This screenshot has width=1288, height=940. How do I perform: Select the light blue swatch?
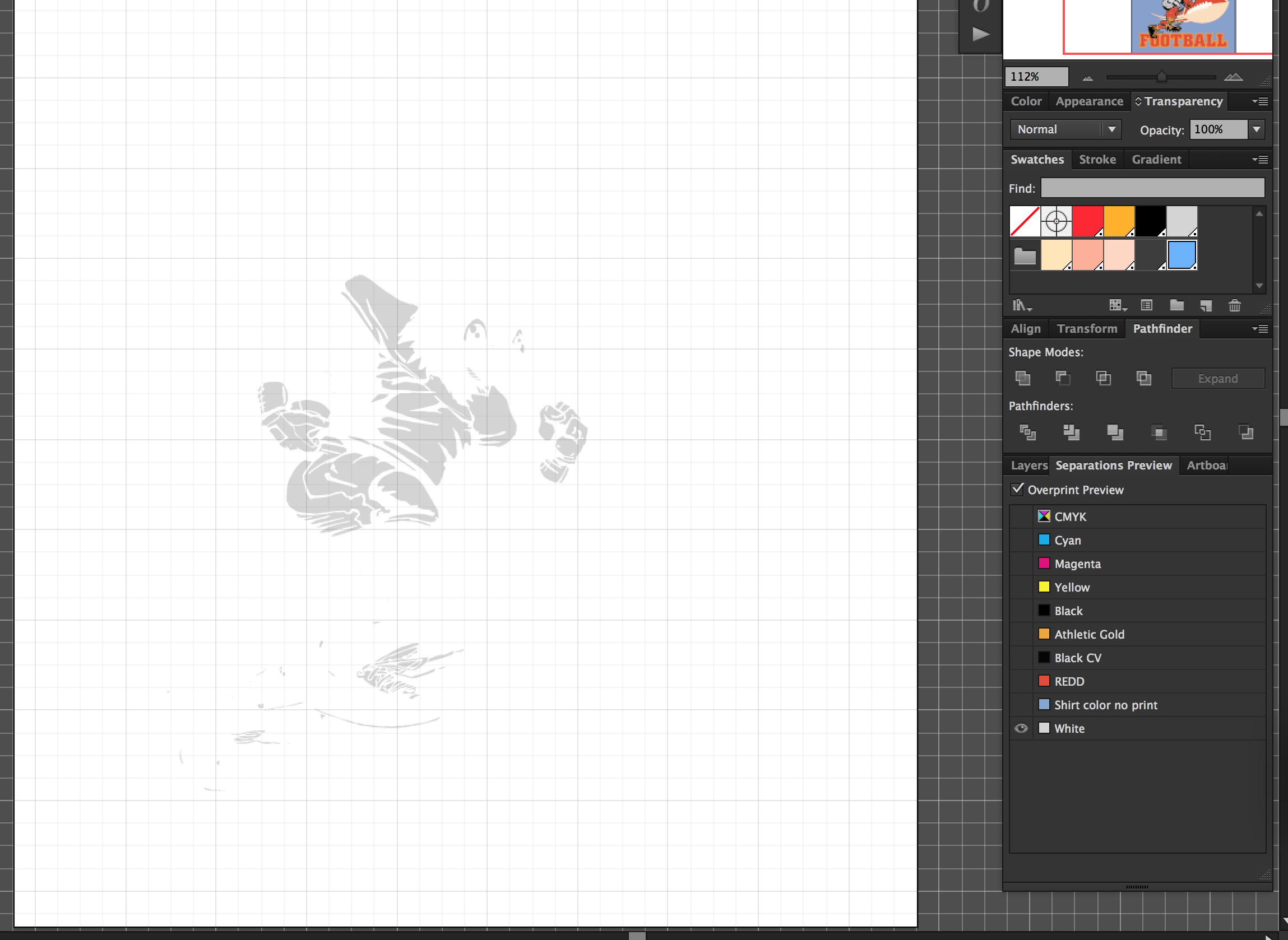[x=1182, y=255]
